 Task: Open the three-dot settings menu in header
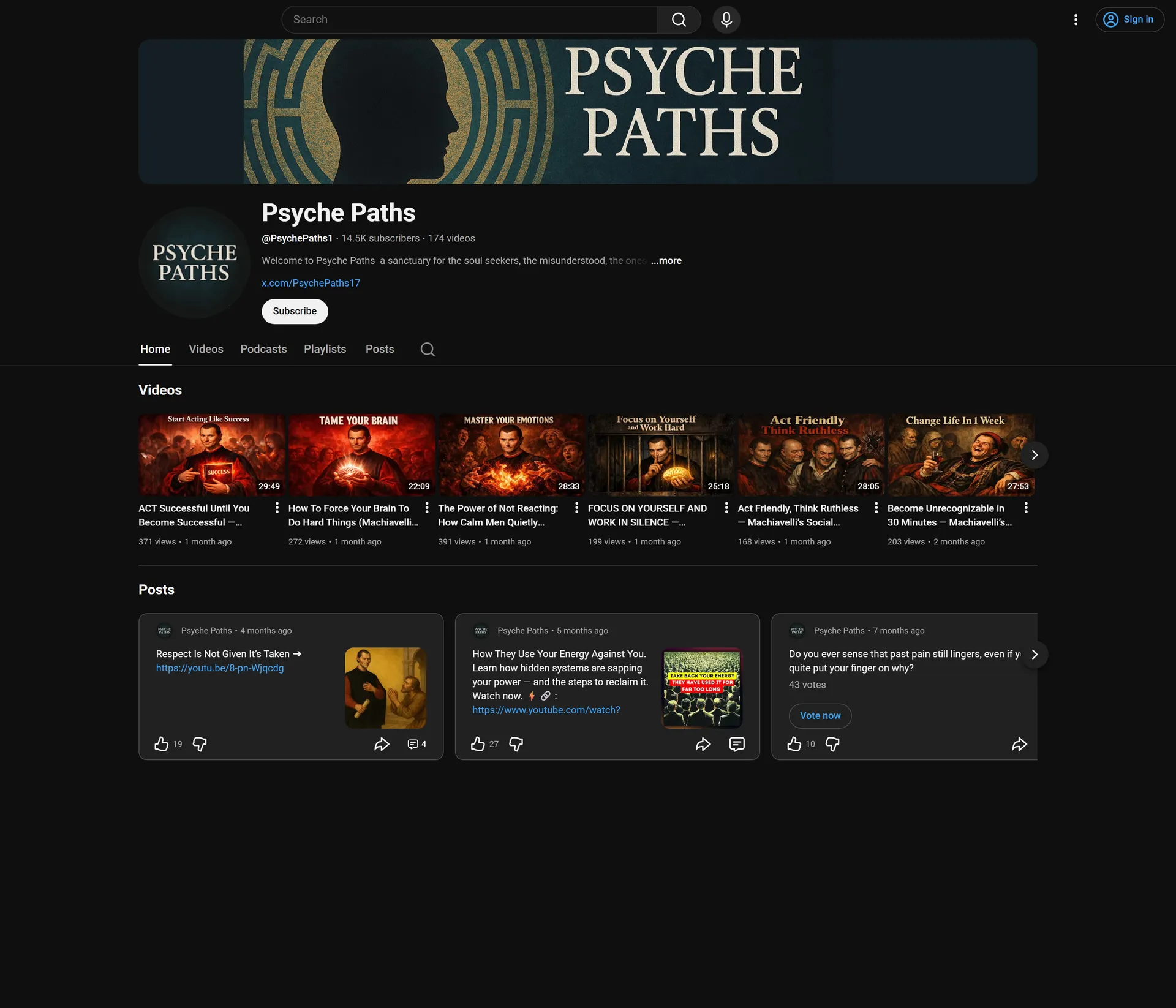click(x=1076, y=20)
